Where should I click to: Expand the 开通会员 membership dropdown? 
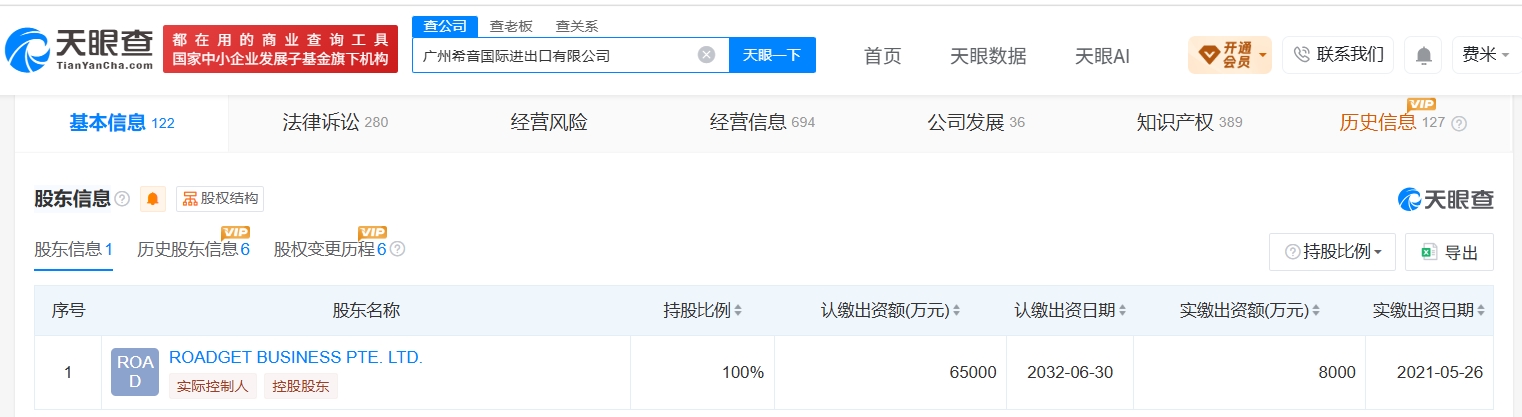pyautogui.click(x=1229, y=55)
